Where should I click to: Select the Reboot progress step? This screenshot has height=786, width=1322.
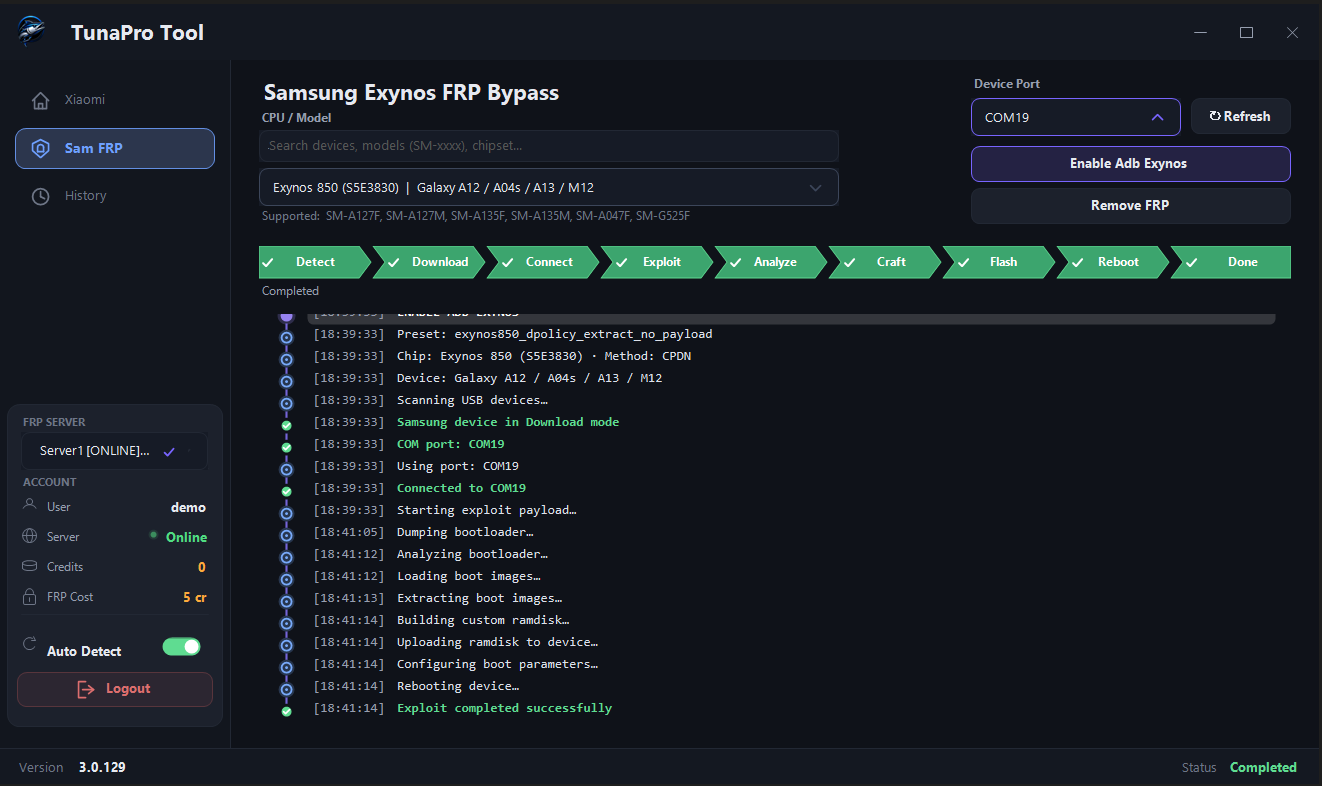tap(1113, 262)
